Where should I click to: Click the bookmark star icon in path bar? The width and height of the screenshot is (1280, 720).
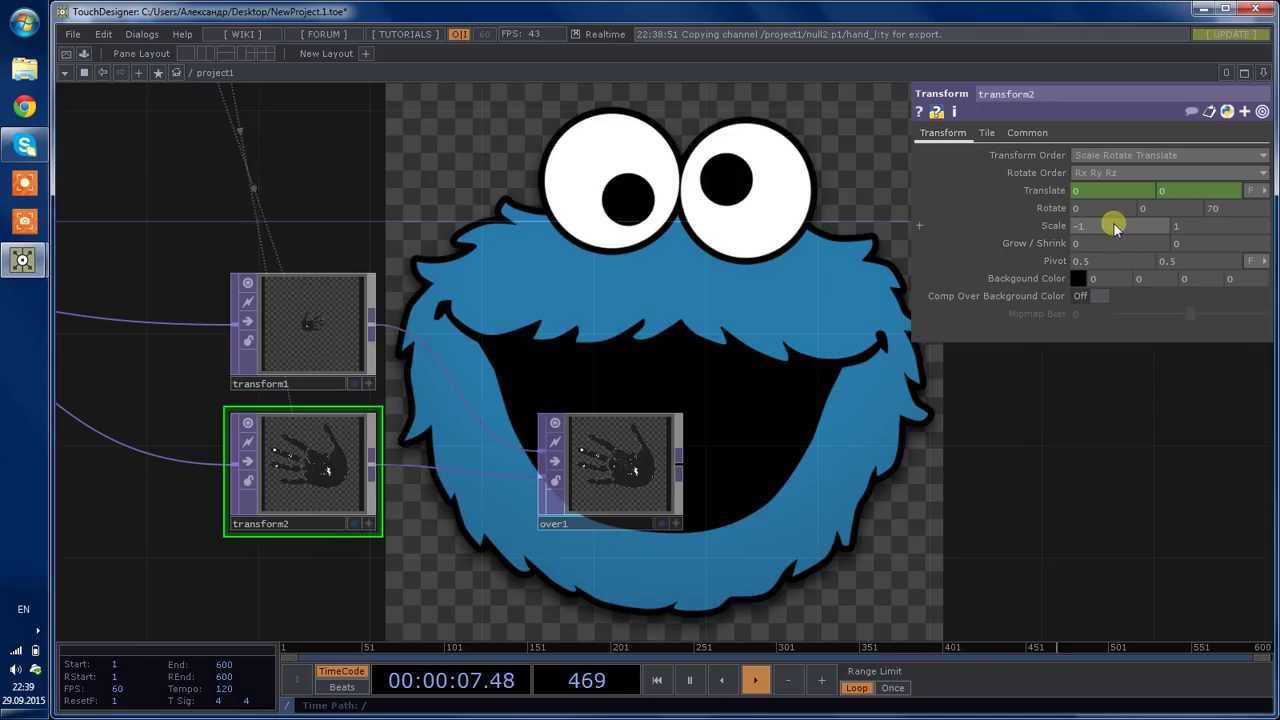[158, 73]
